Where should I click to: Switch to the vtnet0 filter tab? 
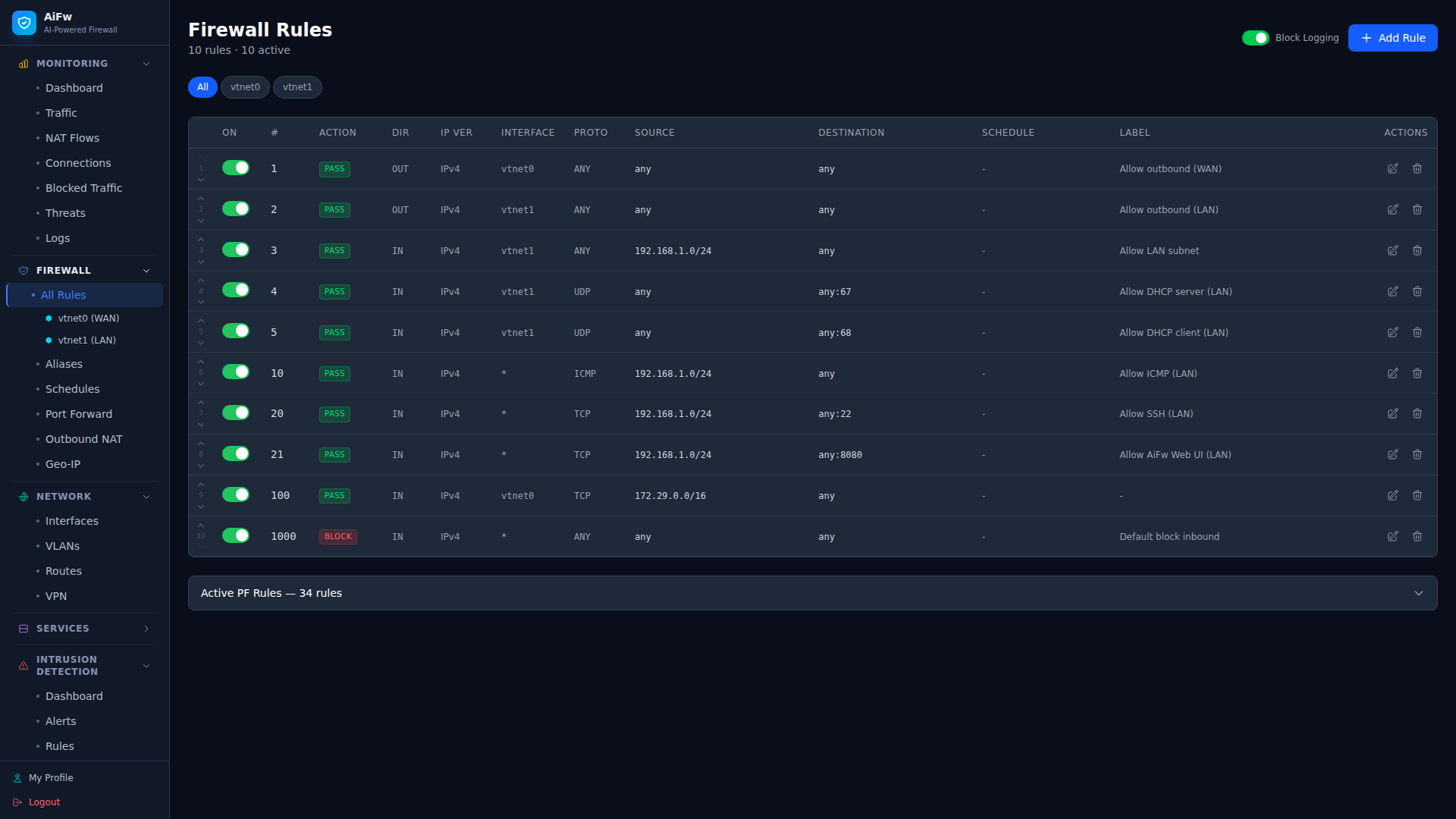[x=244, y=86]
